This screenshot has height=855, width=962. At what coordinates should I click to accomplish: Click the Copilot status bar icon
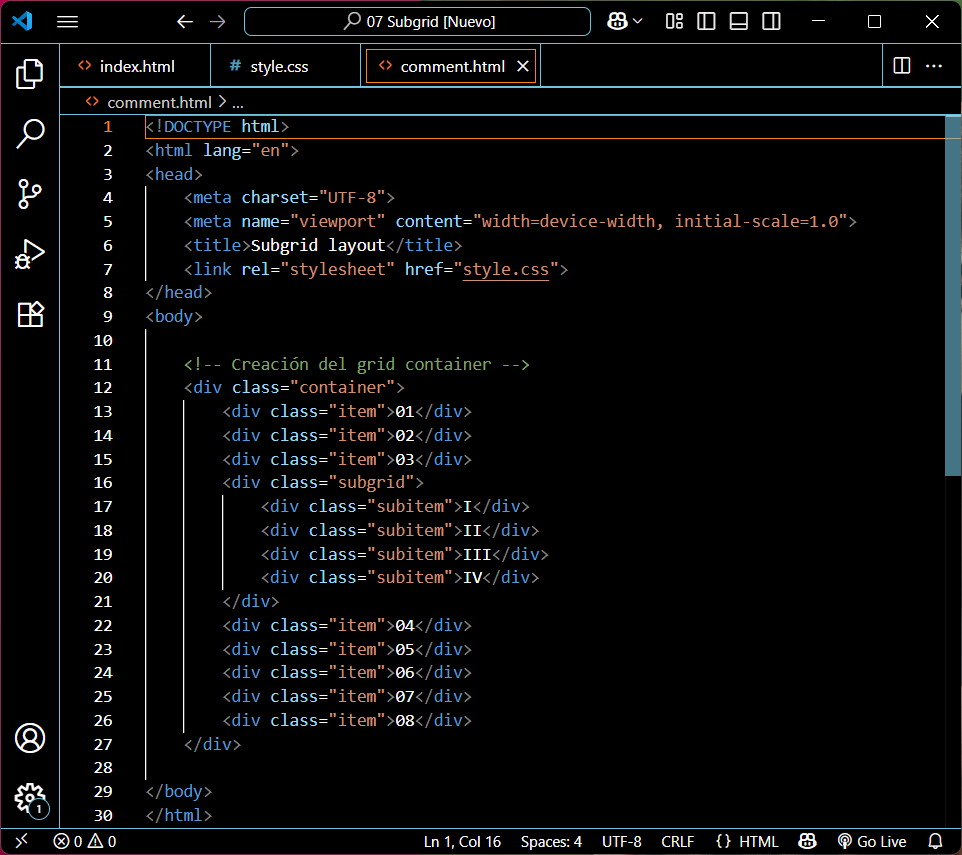[x=807, y=841]
